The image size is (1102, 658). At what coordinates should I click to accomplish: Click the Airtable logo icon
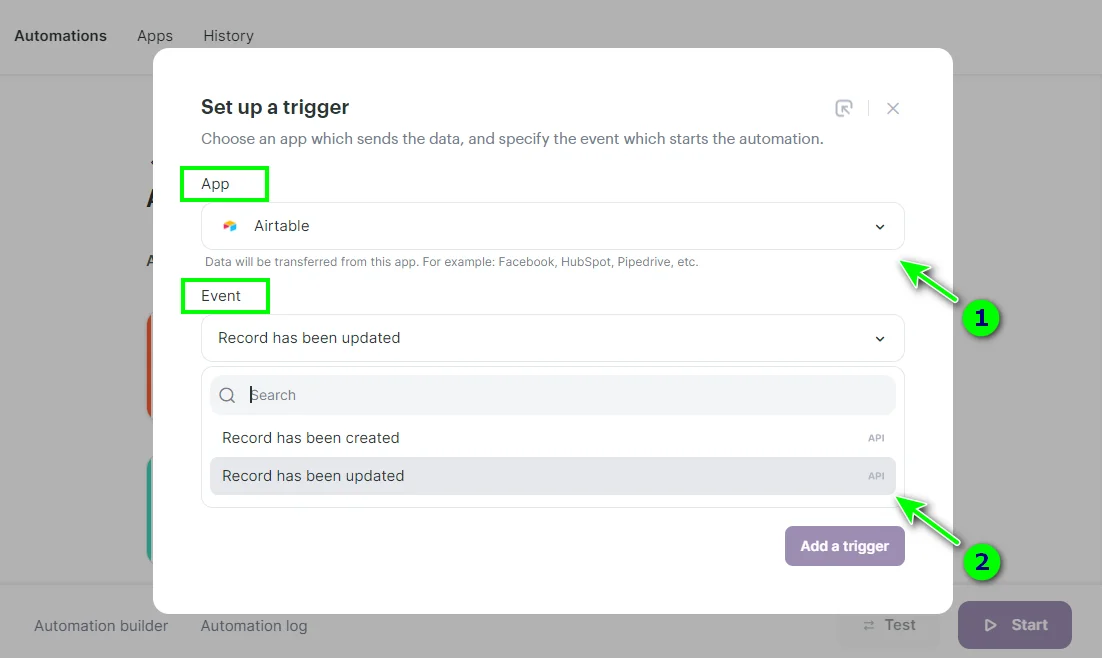pos(230,226)
